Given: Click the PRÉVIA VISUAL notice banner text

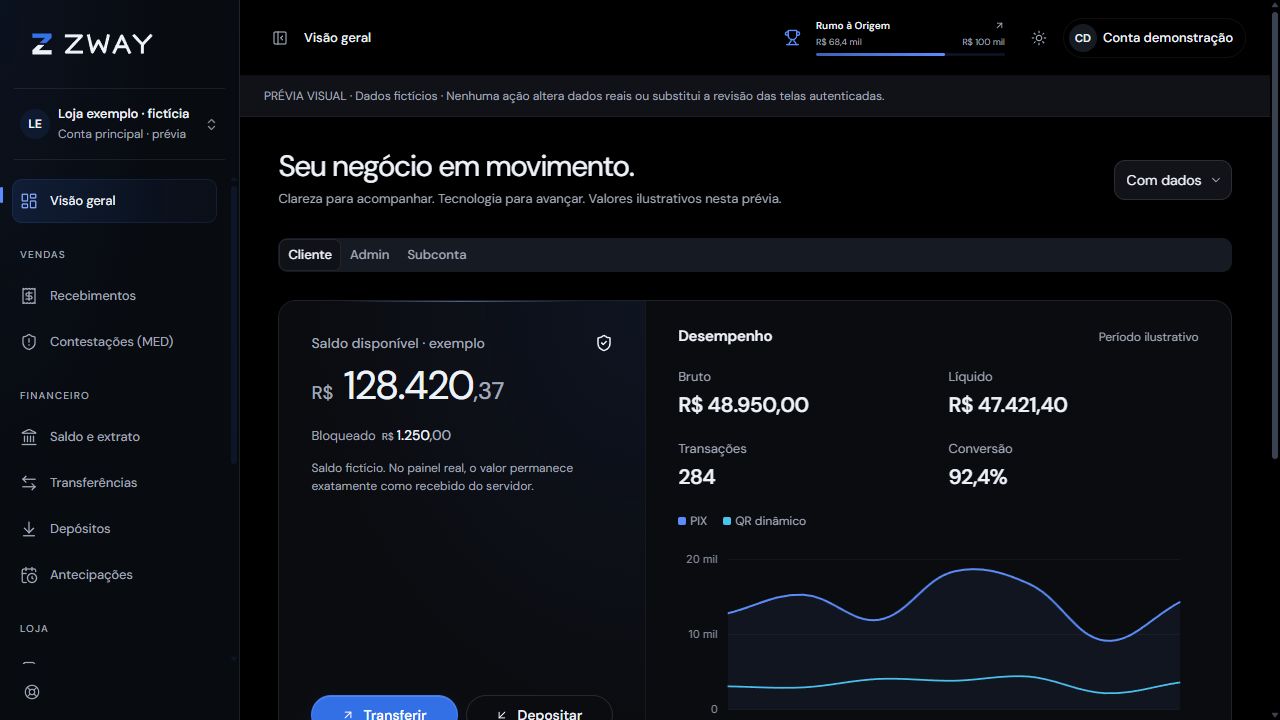Looking at the screenshot, I should coord(574,96).
